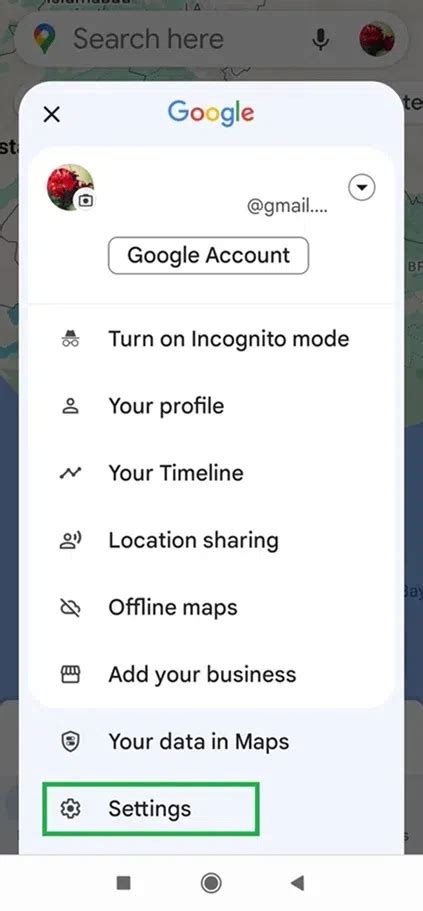423x911 pixels.
Task: Change profile photo via camera badge
Action: point(86,200)
